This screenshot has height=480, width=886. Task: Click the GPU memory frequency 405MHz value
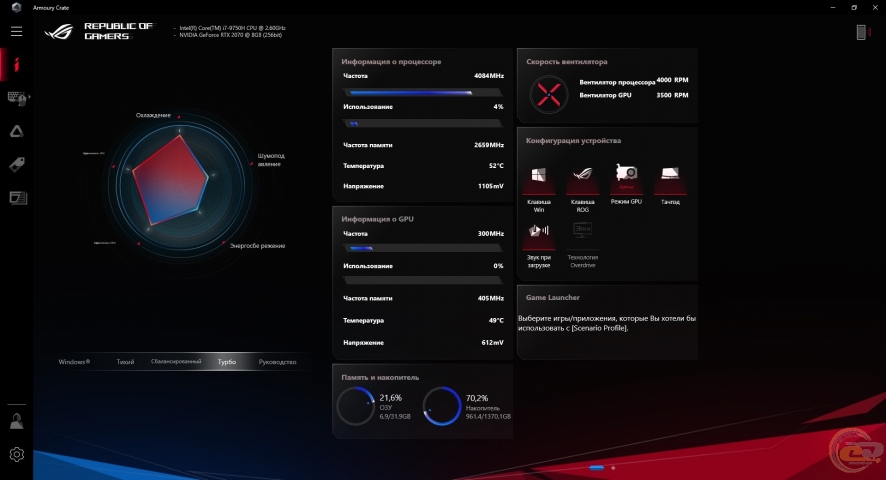(x=490, y=298)
